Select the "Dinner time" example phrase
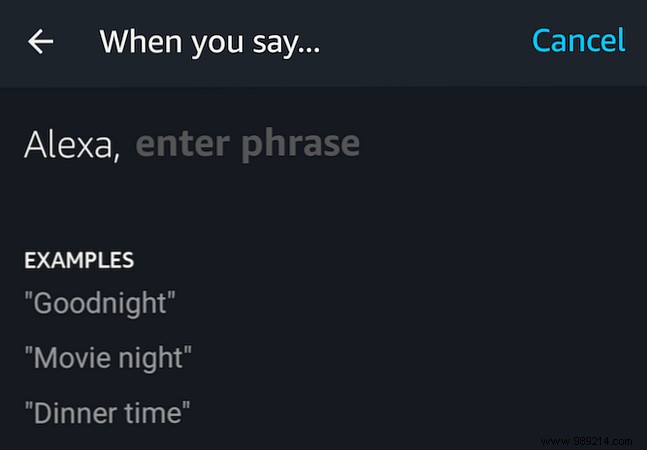This screenshot has width=647, height=450. (x=108, y=412)
